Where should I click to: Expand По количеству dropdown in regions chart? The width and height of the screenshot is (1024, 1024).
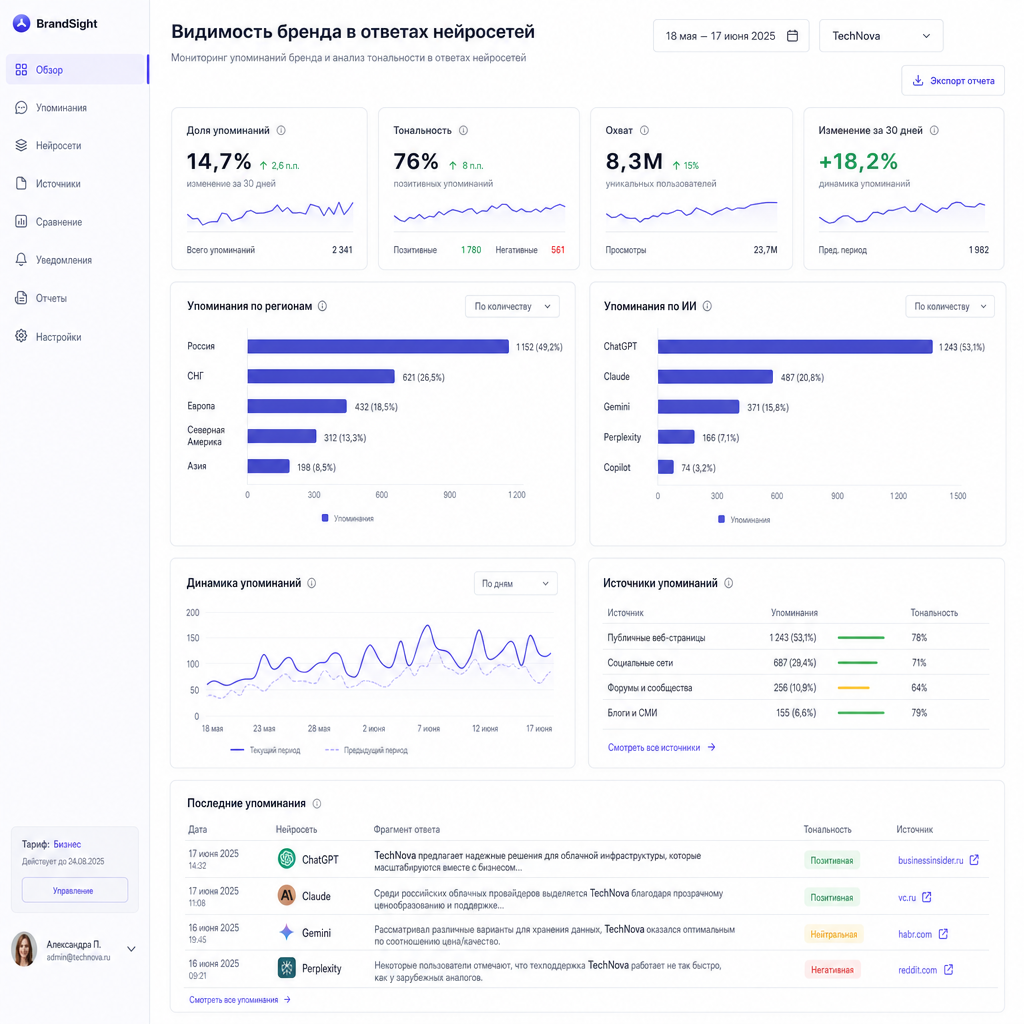pyautogui.click(x=512, y=306)
